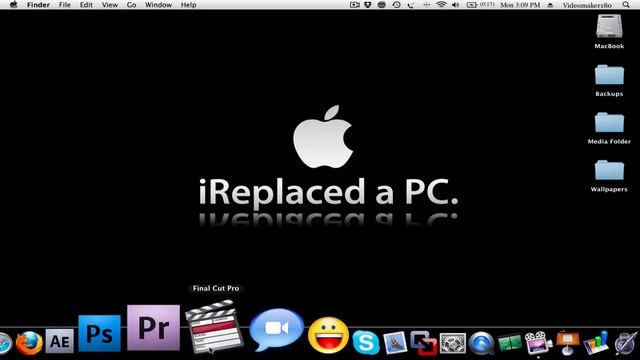640x360 pixels.
Task: Launch Keynote podium icon
Action: (567, 342)
